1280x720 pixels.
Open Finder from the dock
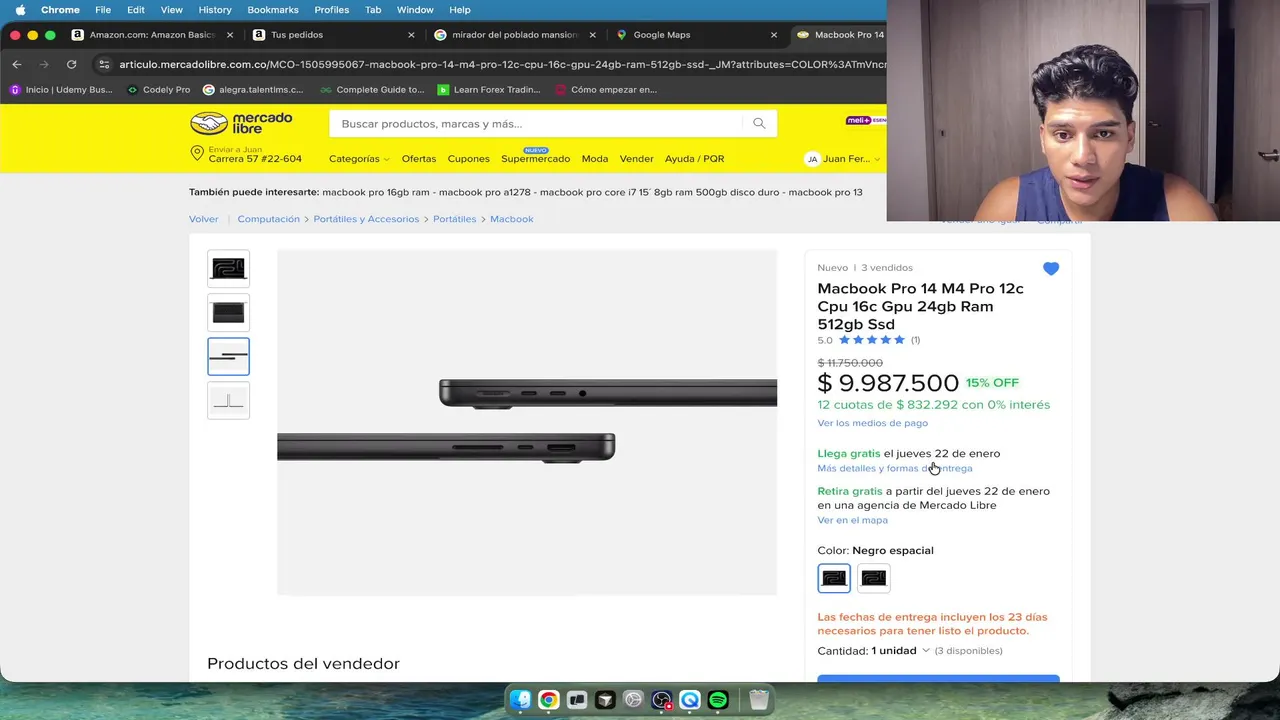pyautogui.click(x=520, y=700)
